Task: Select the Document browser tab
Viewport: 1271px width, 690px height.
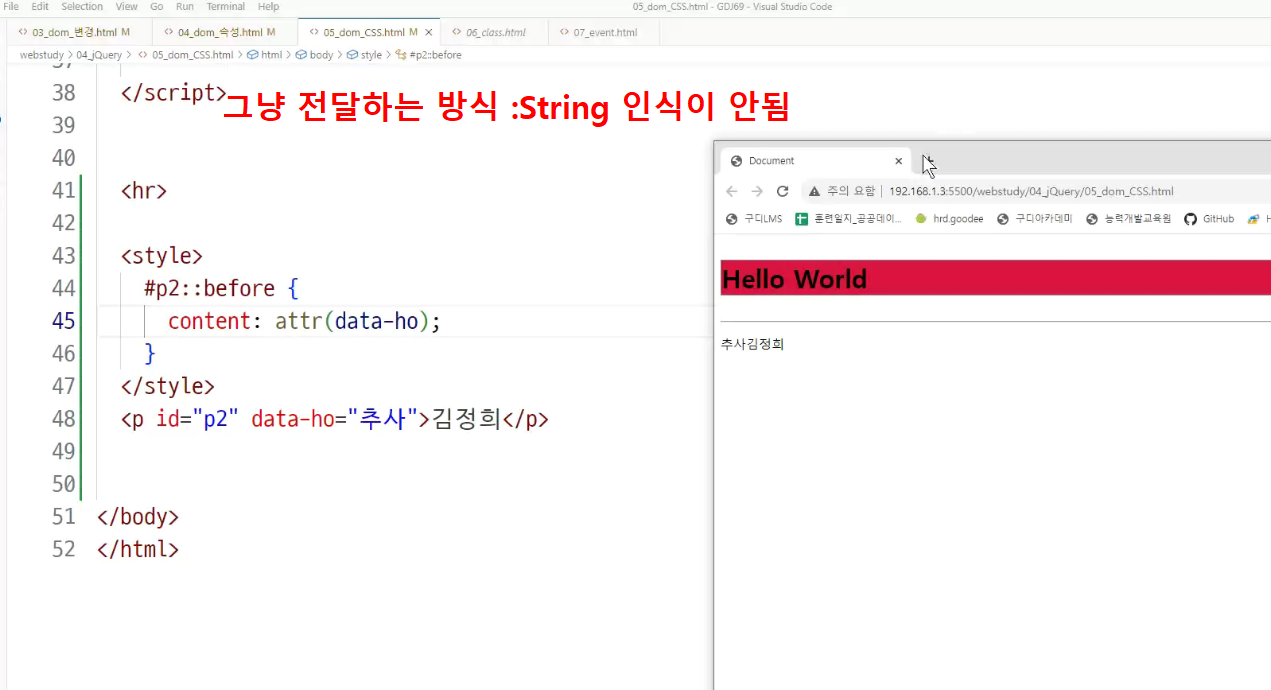Action: pos(815,160)
